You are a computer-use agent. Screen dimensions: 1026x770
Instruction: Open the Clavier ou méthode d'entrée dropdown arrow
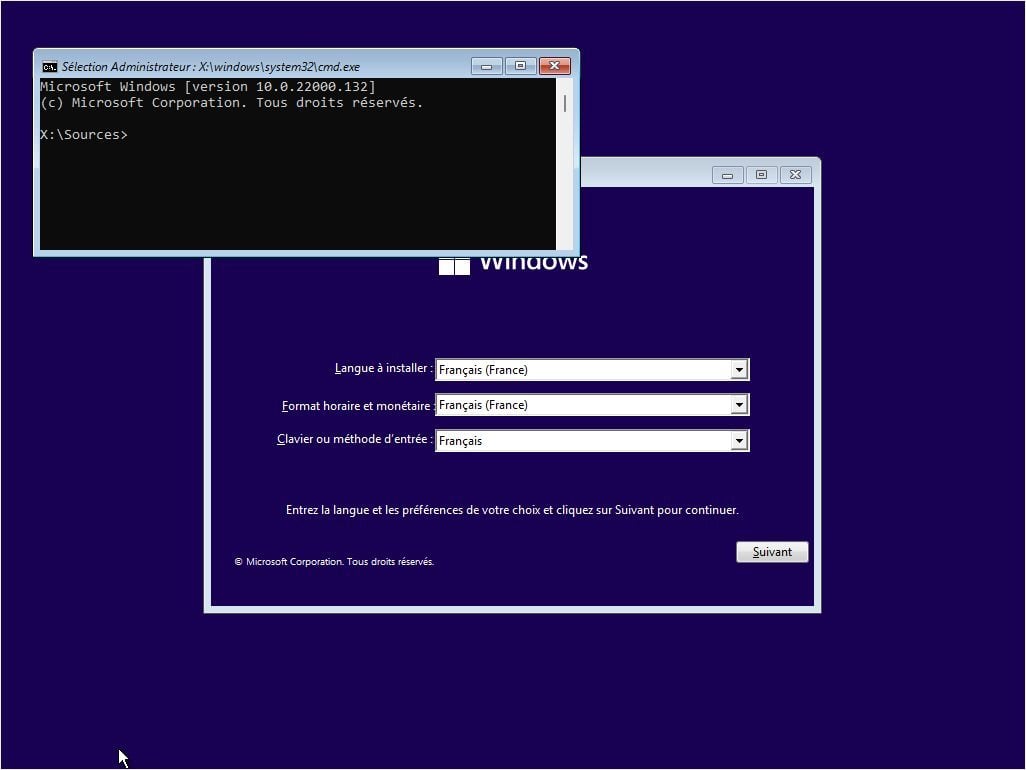[739, 440]
